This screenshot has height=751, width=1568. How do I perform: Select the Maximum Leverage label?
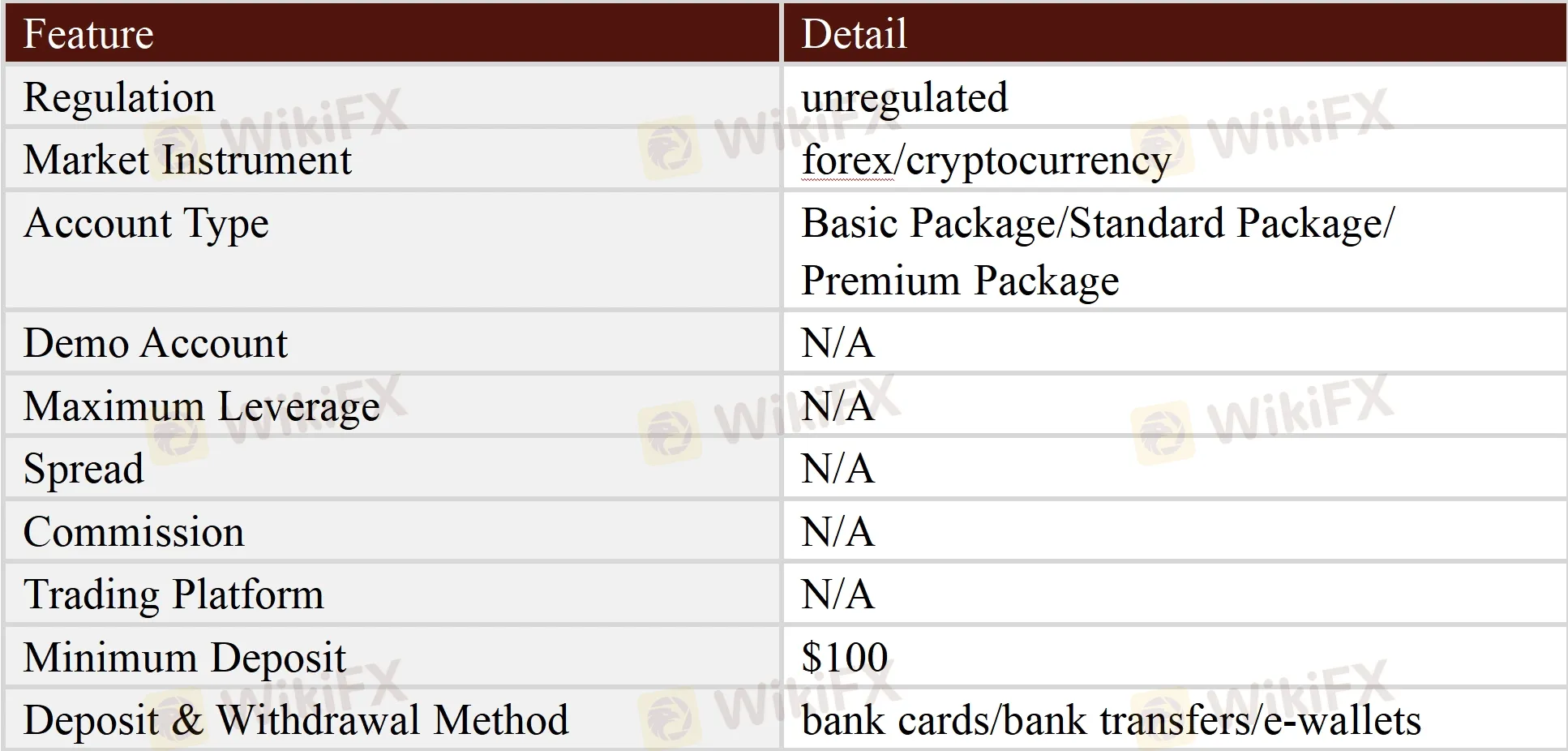click(x=201, y=406)
